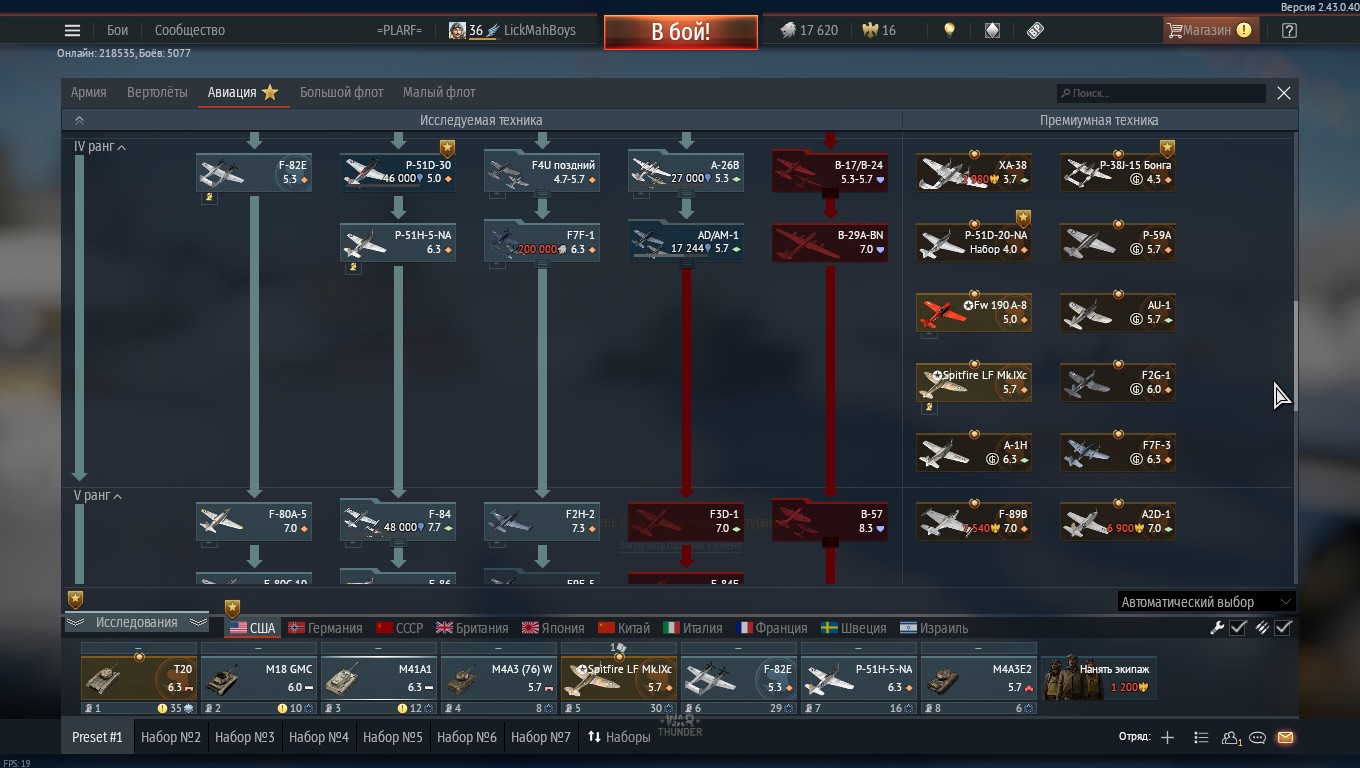This screenshot has height=768, width=1360.
Task: Close the research tree with X
Action: tap(1284, 93)
